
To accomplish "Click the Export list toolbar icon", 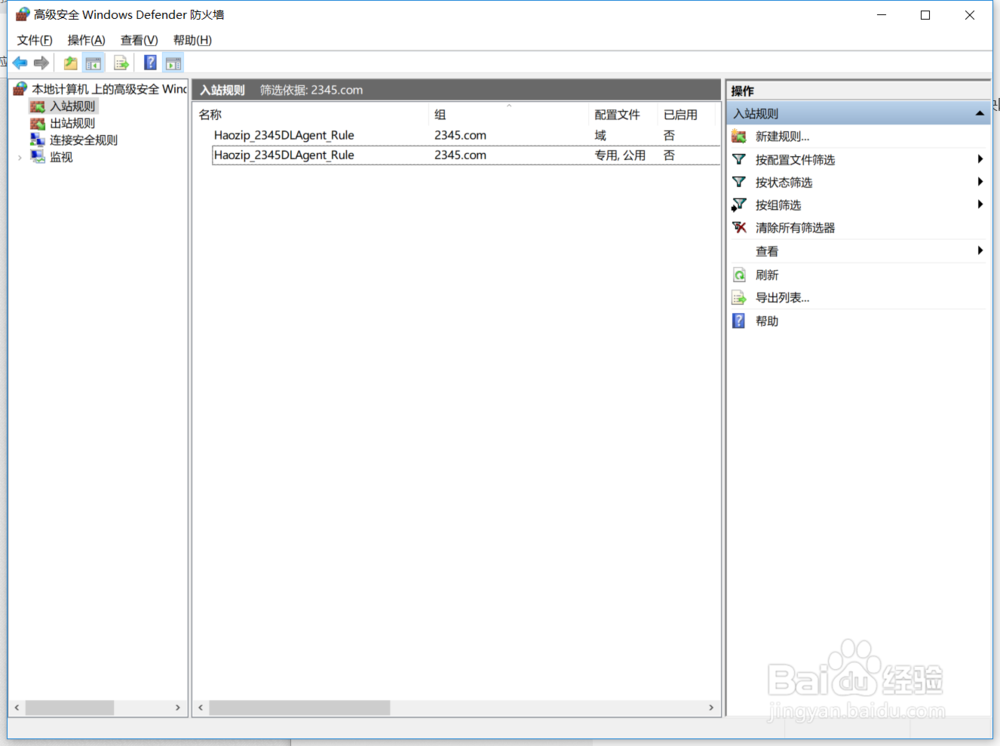I will coord(121,63).
